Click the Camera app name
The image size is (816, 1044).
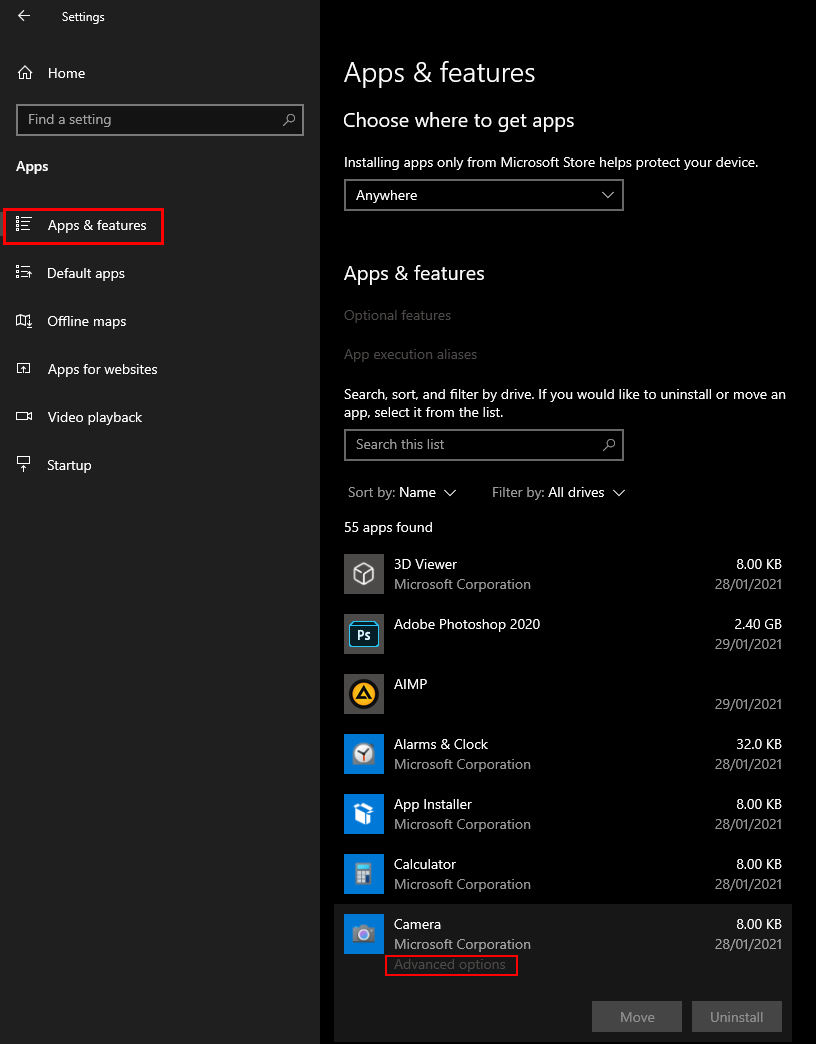point(417,924)
